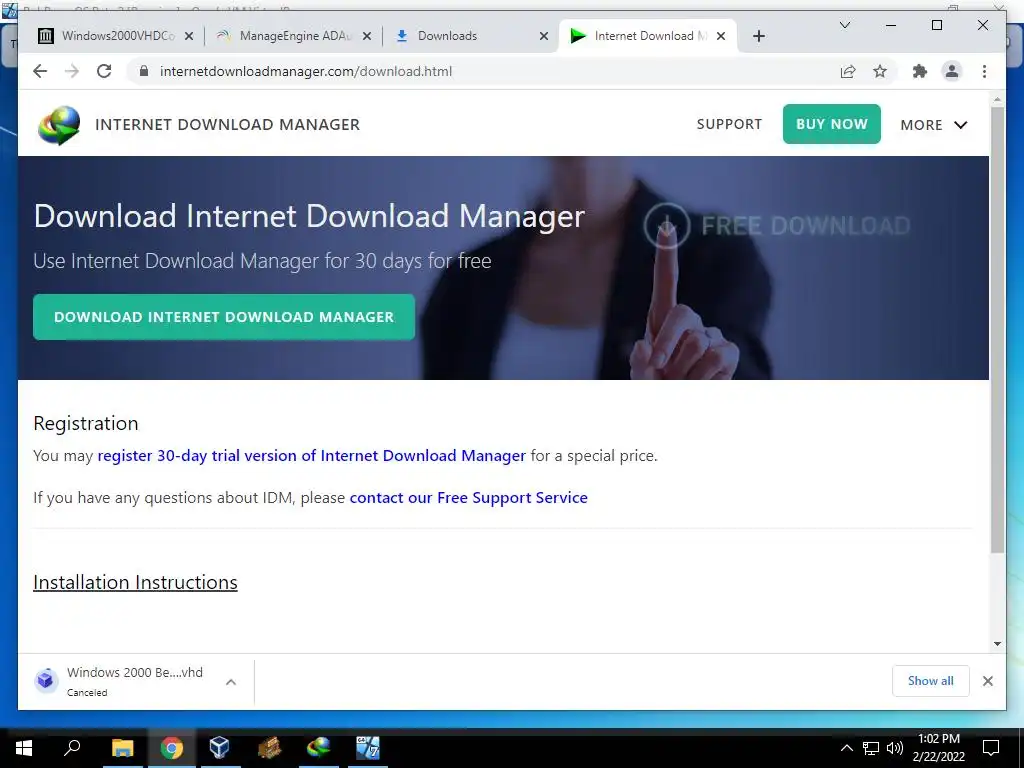The height and width of the screenshot is (768, 1024).
Task: Click the address bar URL
Action: point(306,71)
